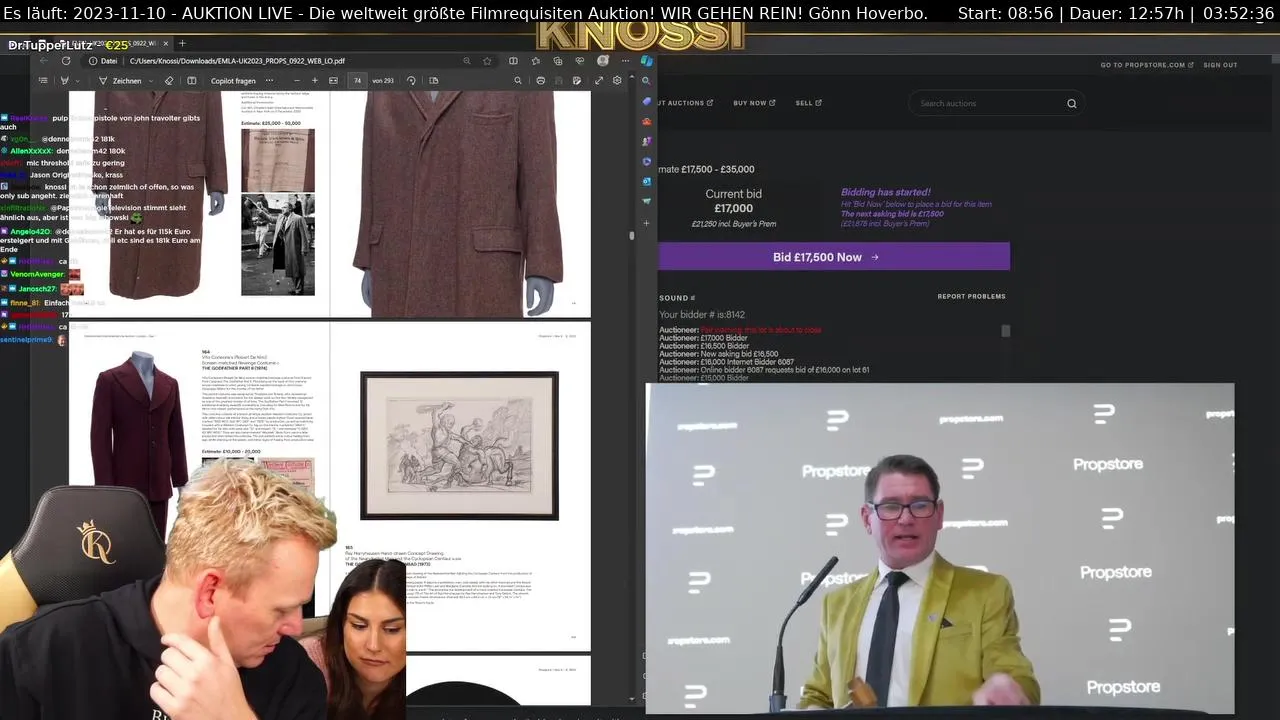Toggle PDF page view layout
Viewport: 1280px width, 720px height.
pyautogui.click(x=434, y=80)
